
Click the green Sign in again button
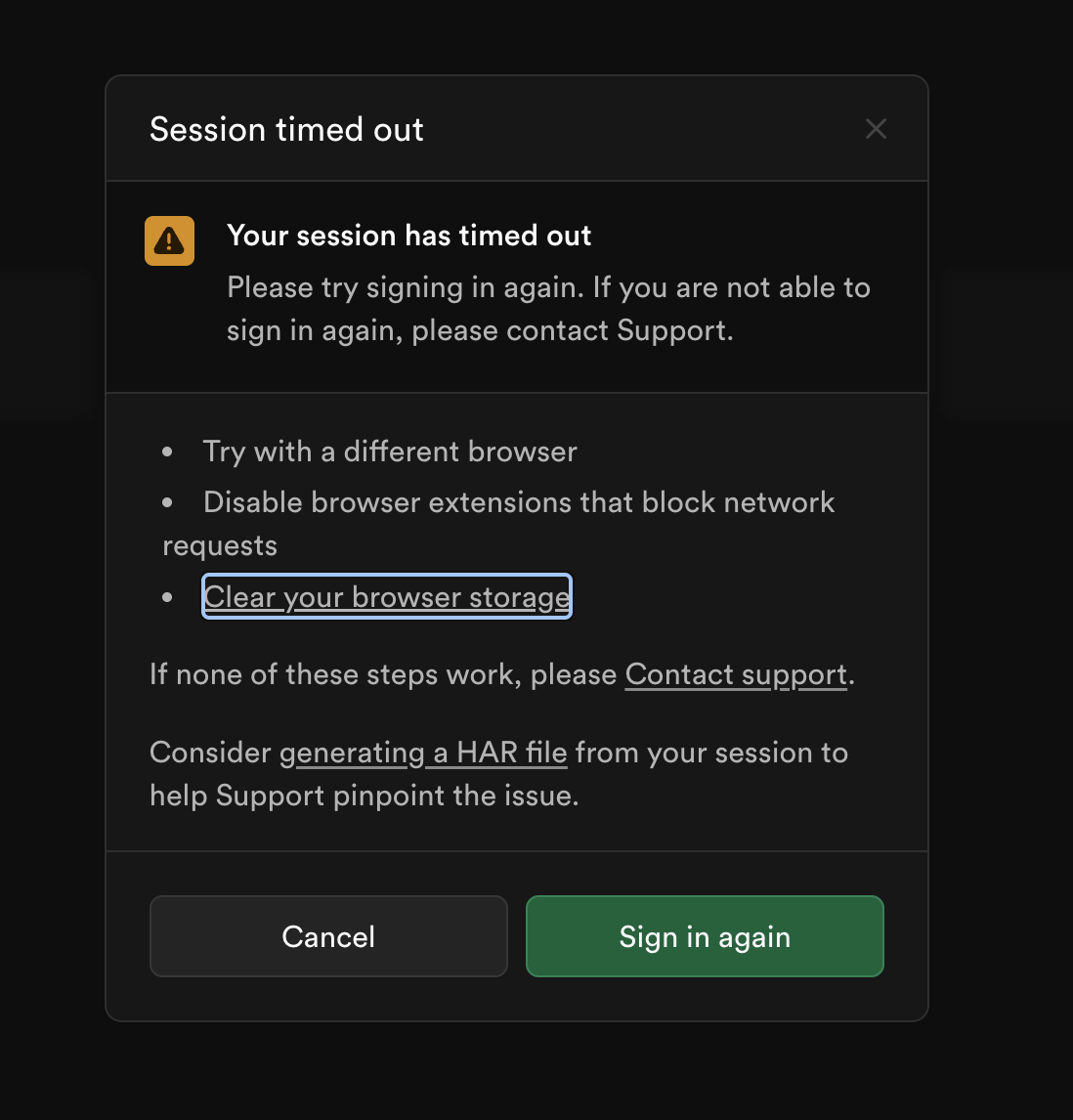(705, 936)
